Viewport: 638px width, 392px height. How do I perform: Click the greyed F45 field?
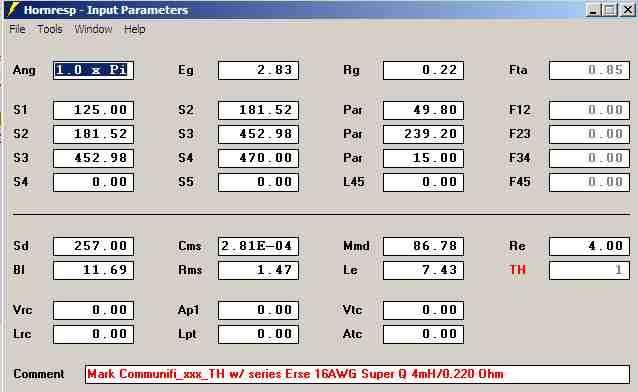click(x=589, y=182)
